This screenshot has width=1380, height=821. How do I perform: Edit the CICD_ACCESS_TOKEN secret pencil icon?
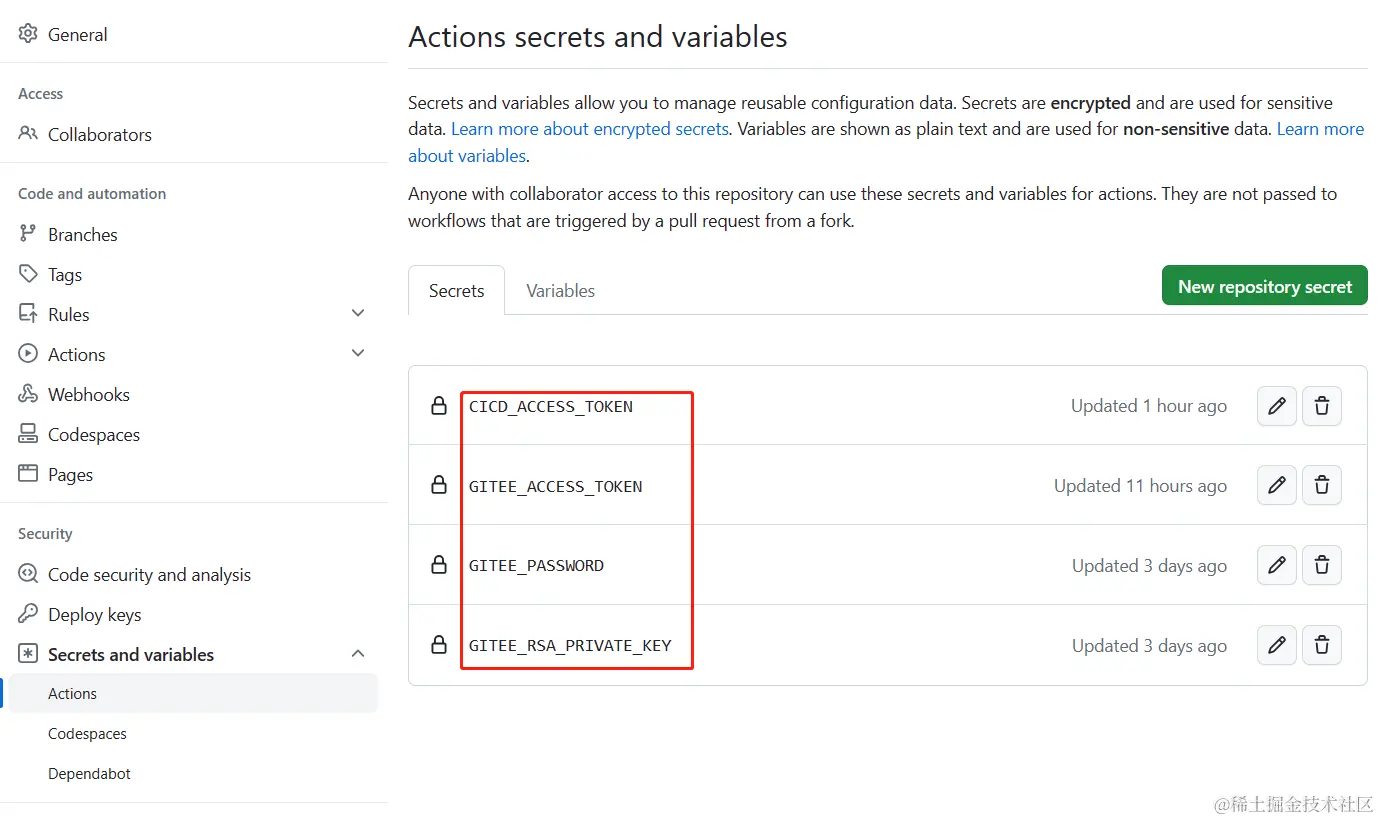[1276, 406]
